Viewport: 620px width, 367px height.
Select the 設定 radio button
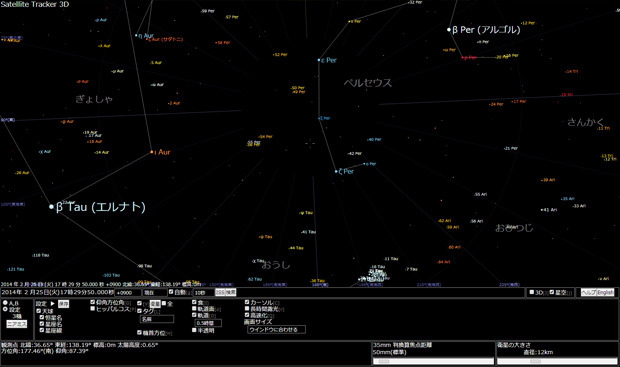6,309
